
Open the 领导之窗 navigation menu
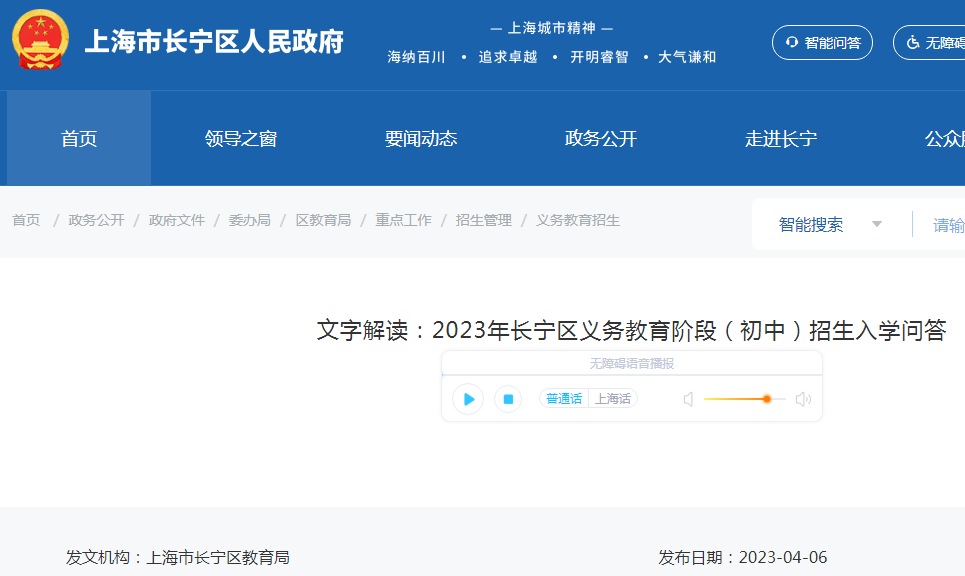241,138
